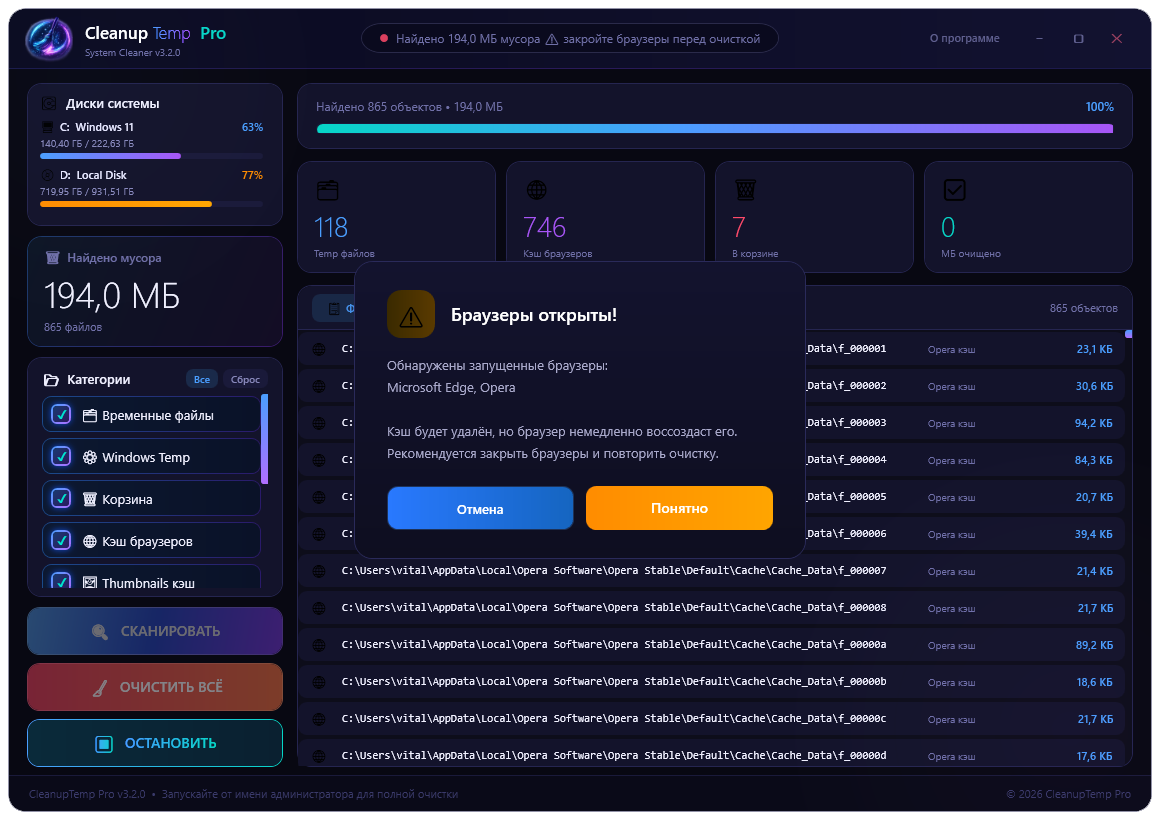The height and width of the screenshot is (820, 1160).
Task: Click the СКАНИРОВАТЬ button
Action: [x=155, y=631]
